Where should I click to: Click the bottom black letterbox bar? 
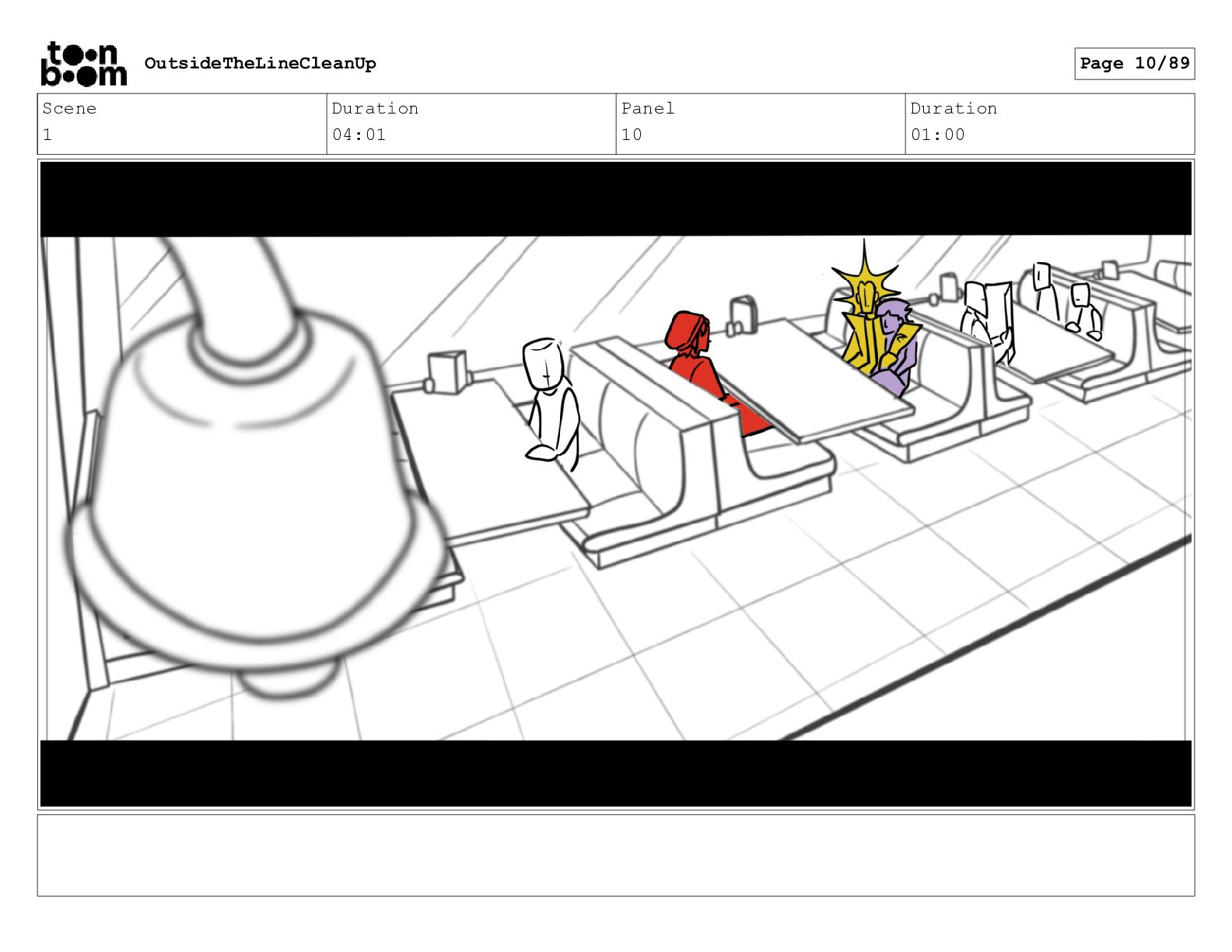pos(616,773)
